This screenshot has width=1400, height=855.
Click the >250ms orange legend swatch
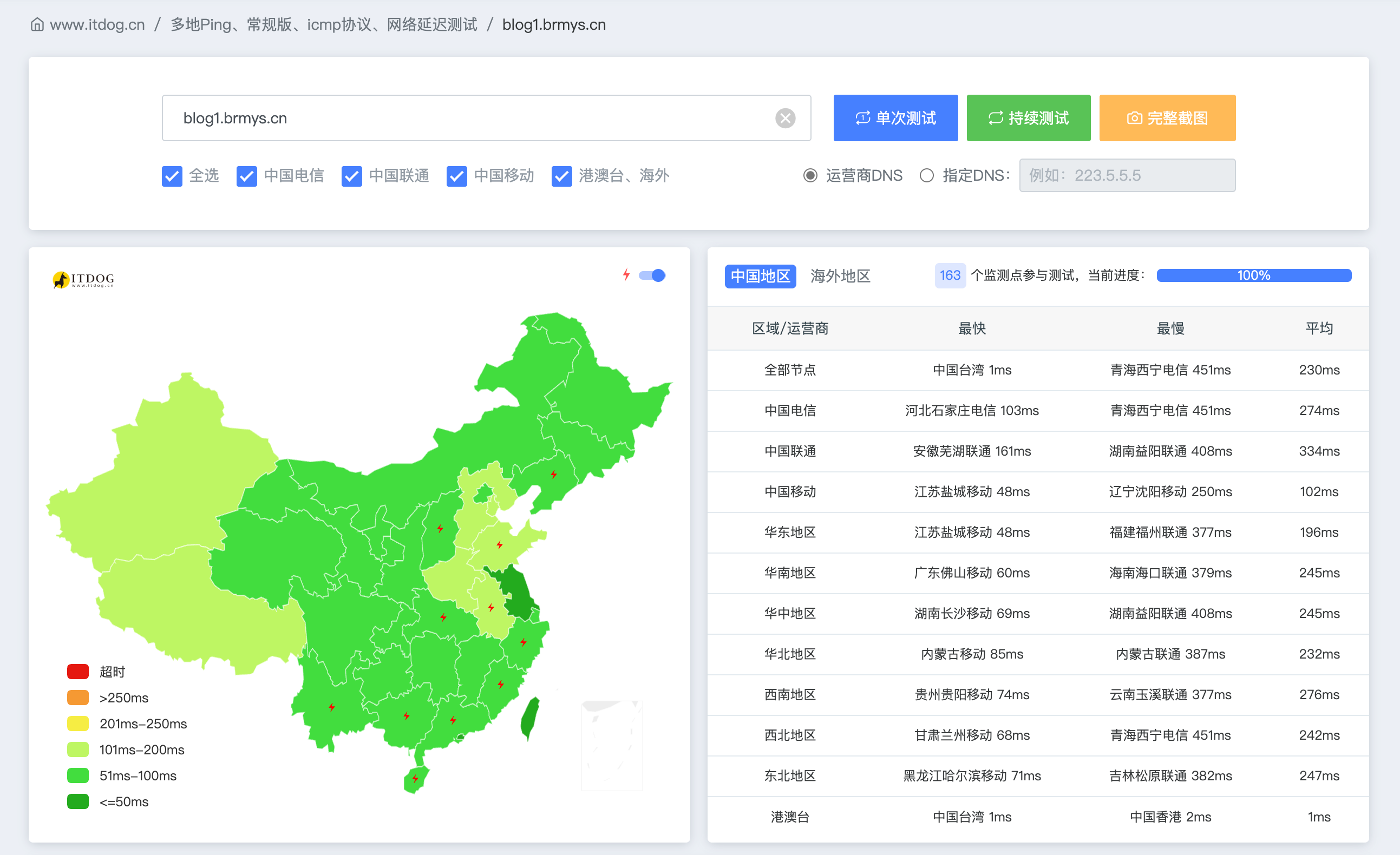pos(78,698)
